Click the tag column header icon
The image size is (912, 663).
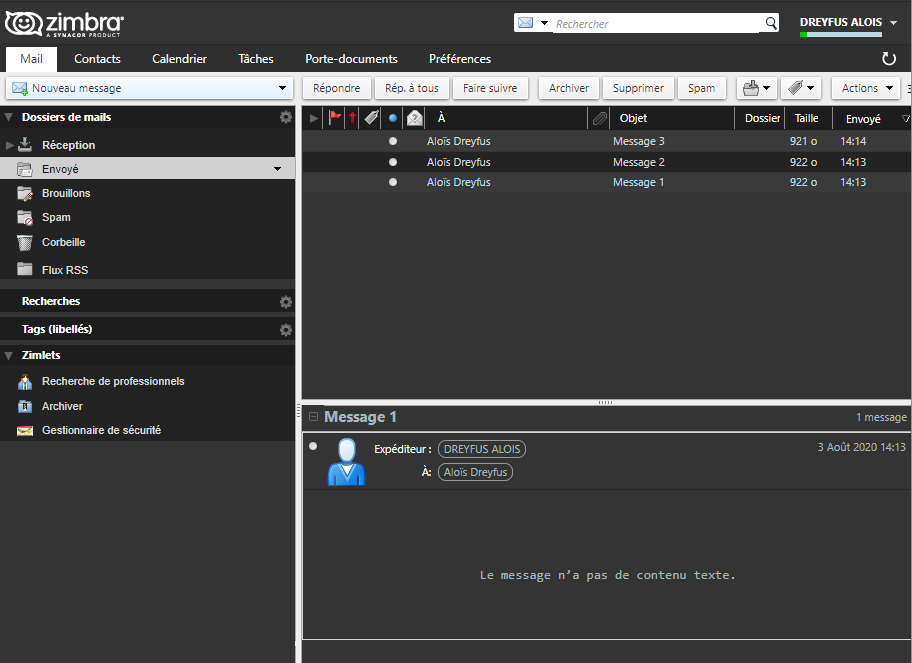pos(372,118)
